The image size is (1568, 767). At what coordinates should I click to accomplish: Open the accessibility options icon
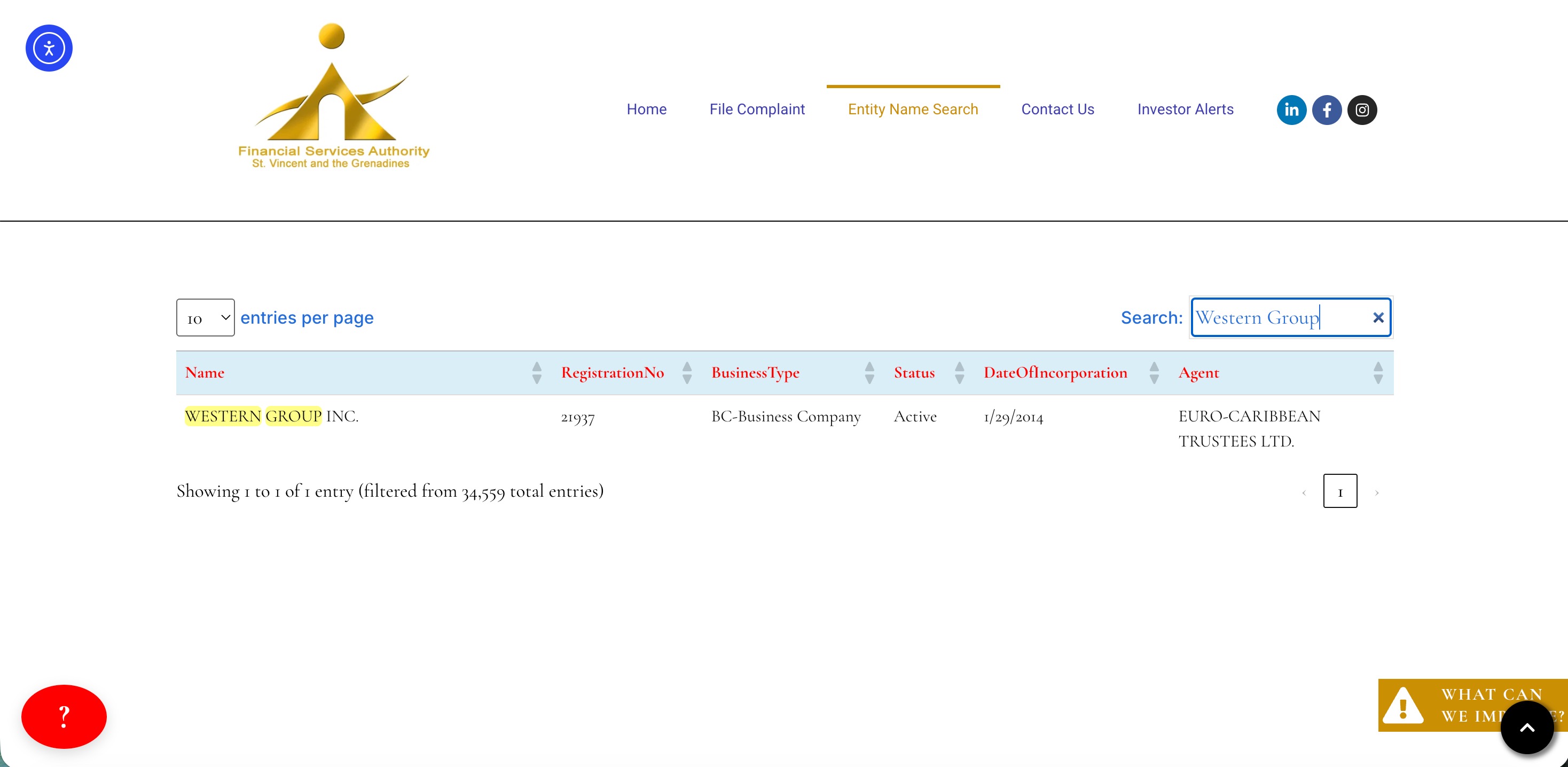point(49,48)
